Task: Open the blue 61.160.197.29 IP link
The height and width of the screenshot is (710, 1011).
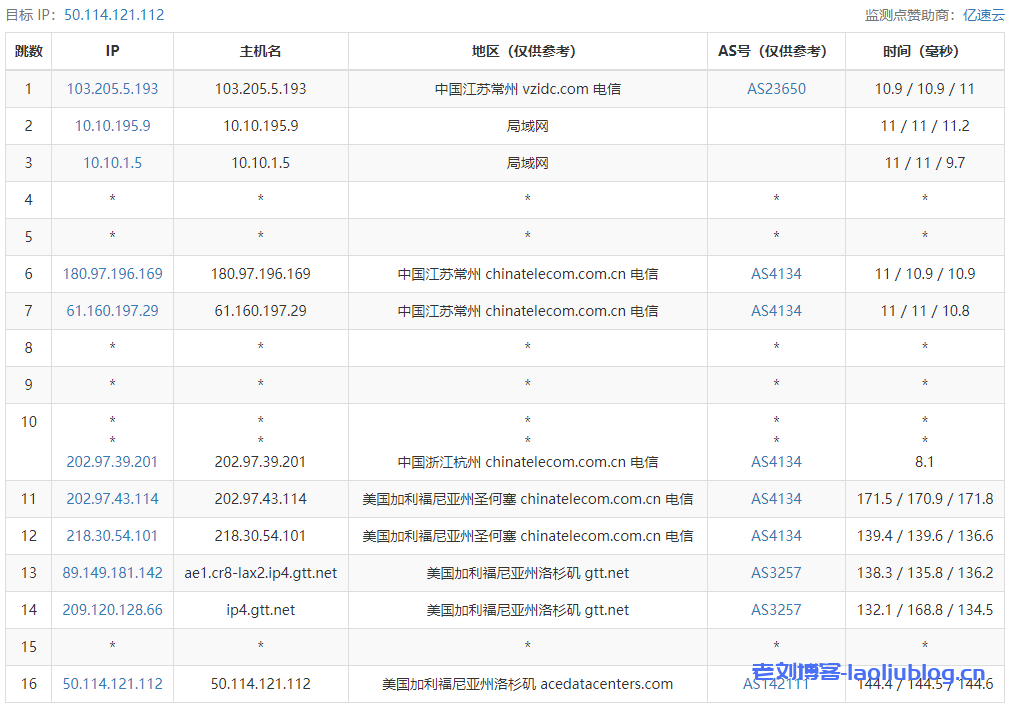Action: (x=112, y=311)
